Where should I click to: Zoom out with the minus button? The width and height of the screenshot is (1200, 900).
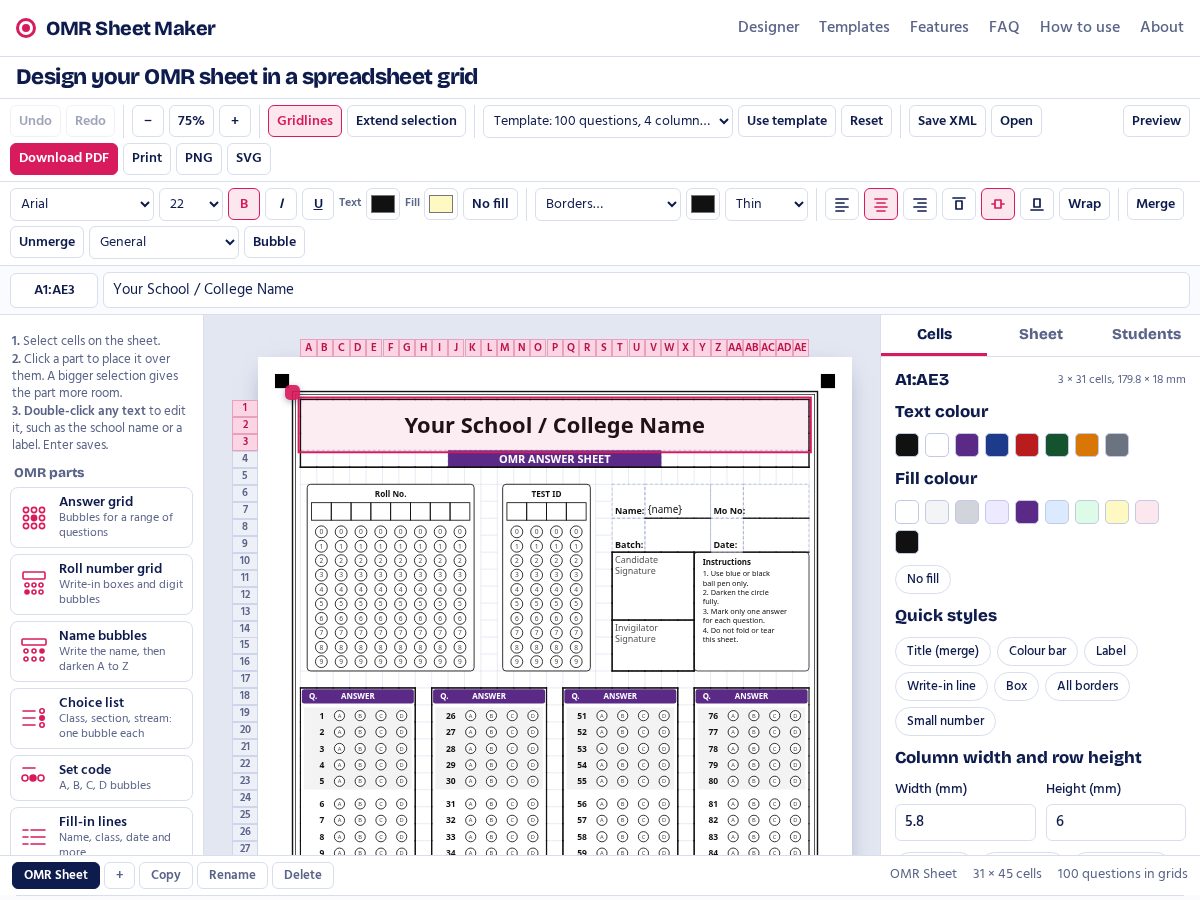148,121
